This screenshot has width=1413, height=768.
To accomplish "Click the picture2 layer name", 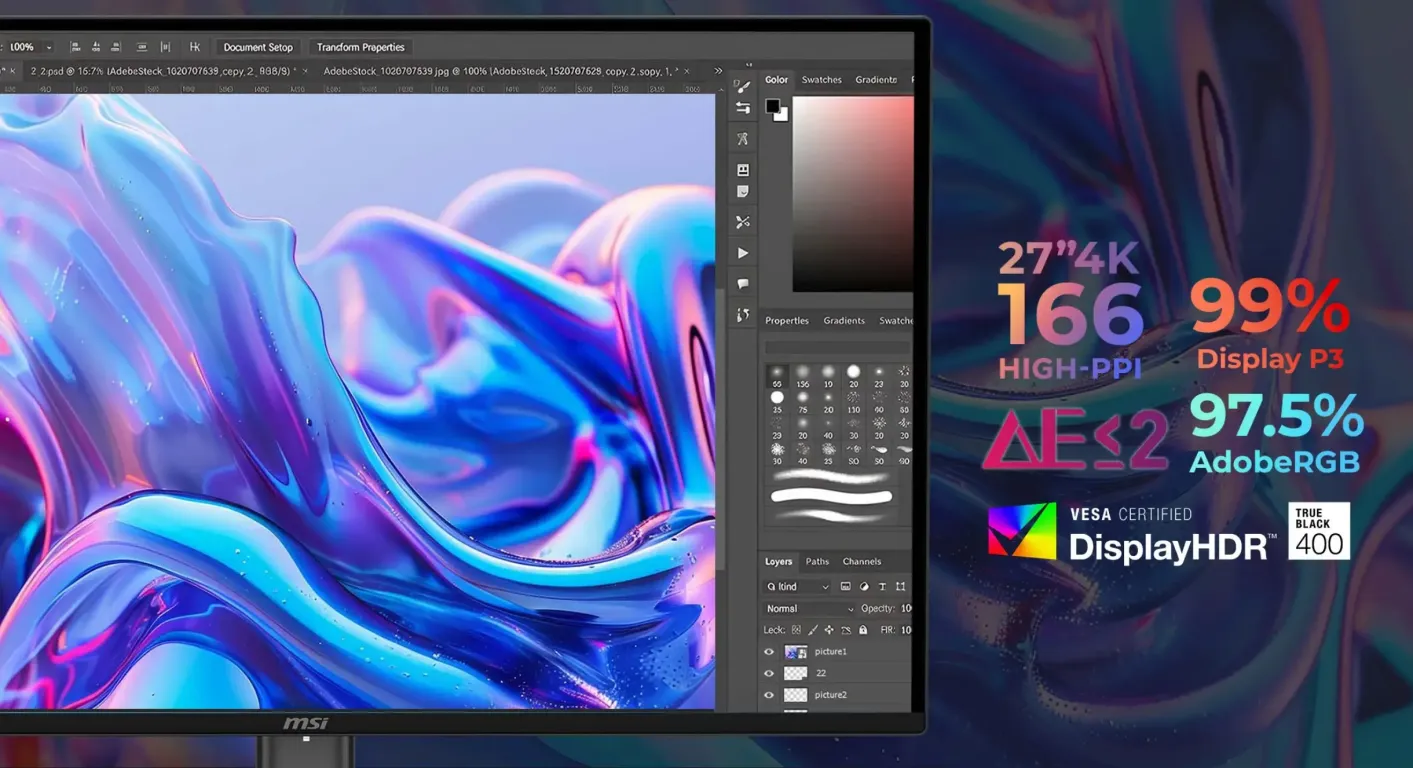I will click(x=831, y=695).
